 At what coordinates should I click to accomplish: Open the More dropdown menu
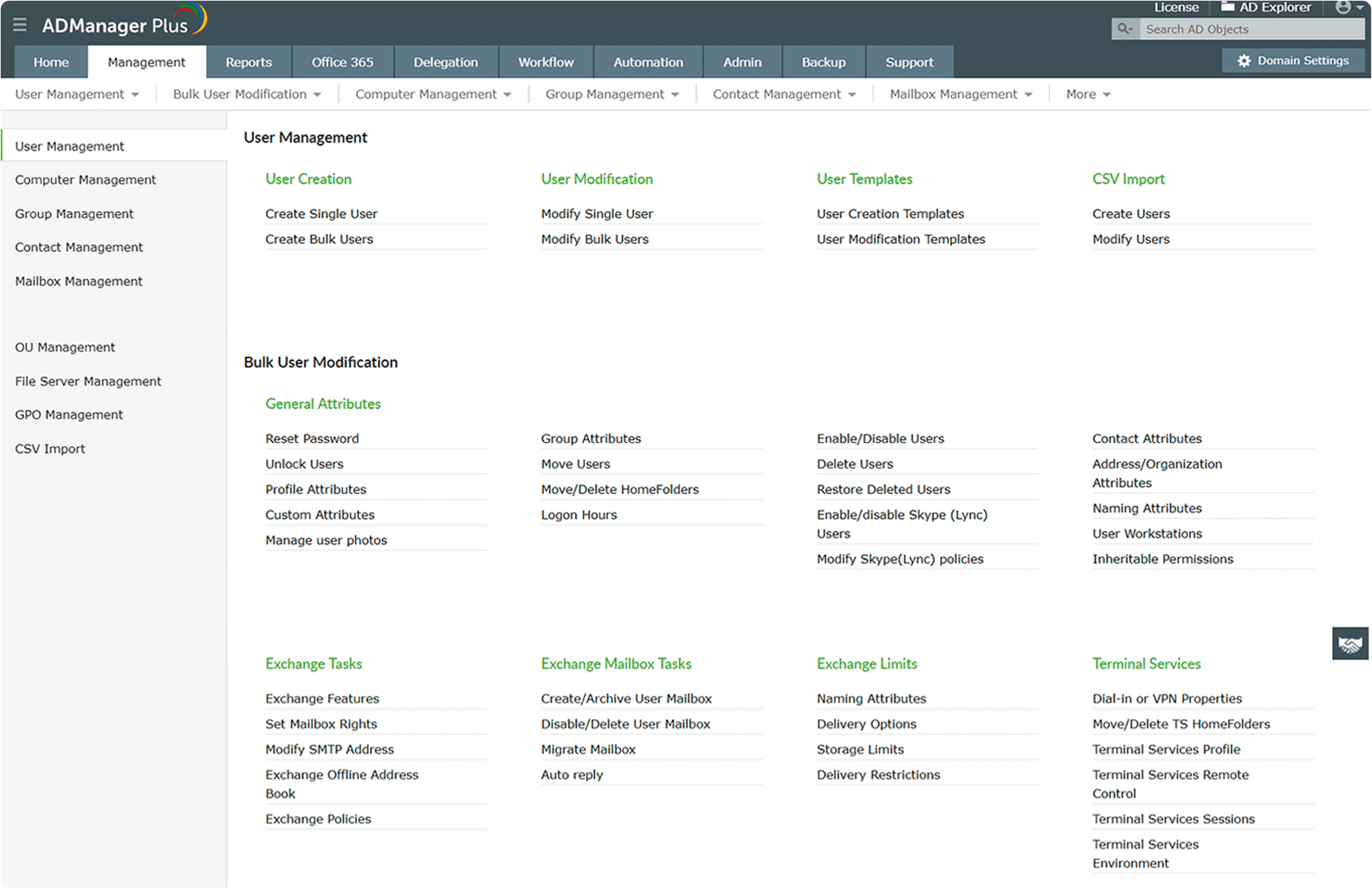tap(1088, 94)
